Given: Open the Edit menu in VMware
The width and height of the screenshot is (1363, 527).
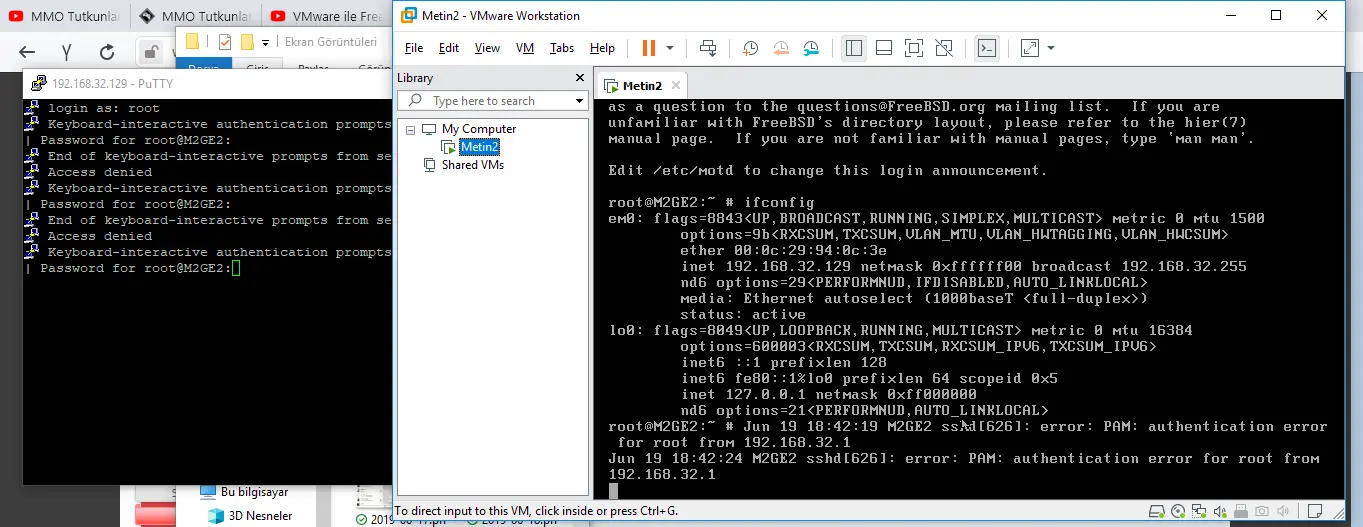Looking at the screenshot, I should (449, 48).
